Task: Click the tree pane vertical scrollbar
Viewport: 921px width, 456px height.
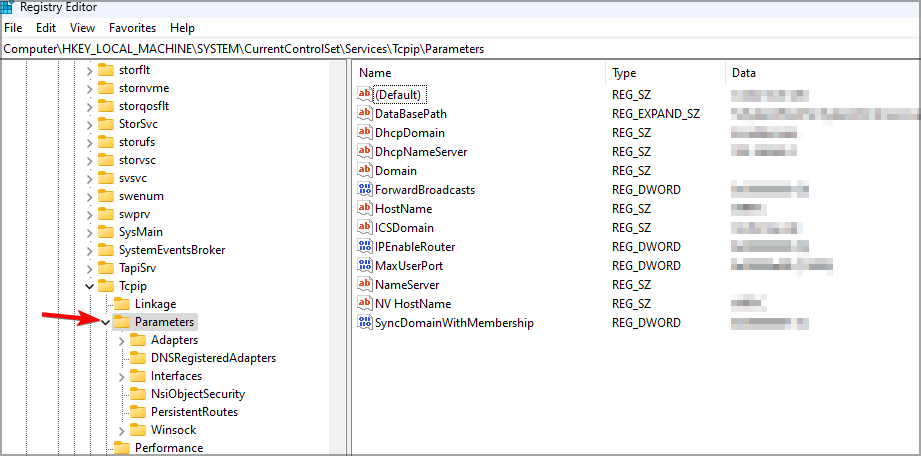Action: point(338,257)
